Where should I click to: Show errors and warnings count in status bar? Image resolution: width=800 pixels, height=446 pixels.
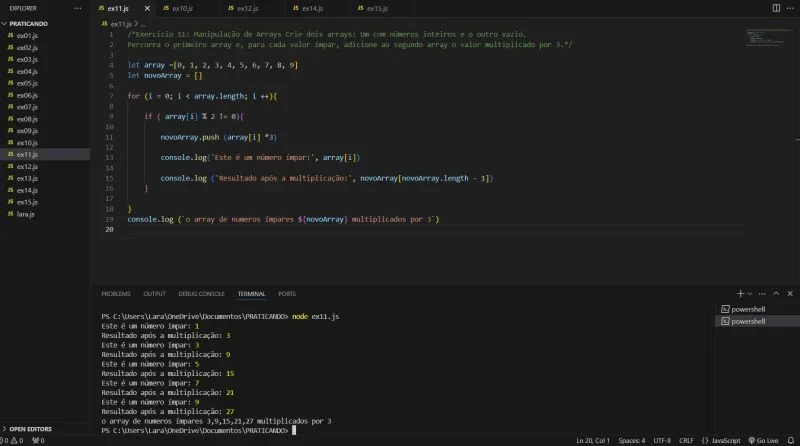click(12, 440)
